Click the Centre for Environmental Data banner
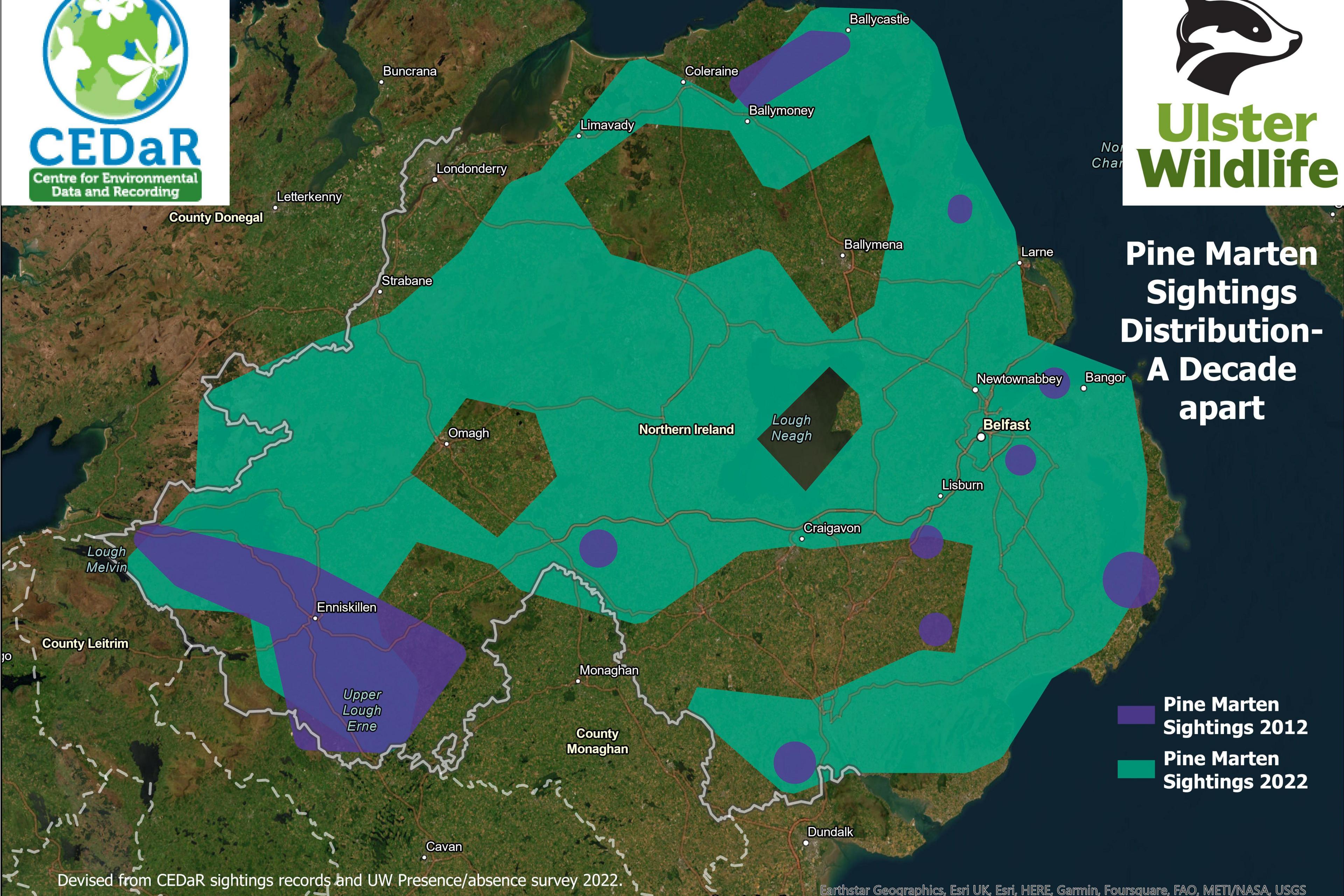1344x896 pixels. tap(115, 184)
